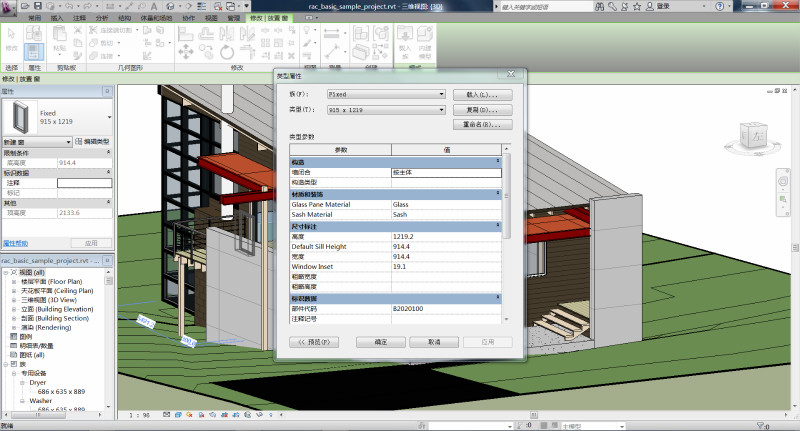
Task: Open the type dropdown showing 915 x 1219
Action: pyautogui.click(x=386, y=110)
